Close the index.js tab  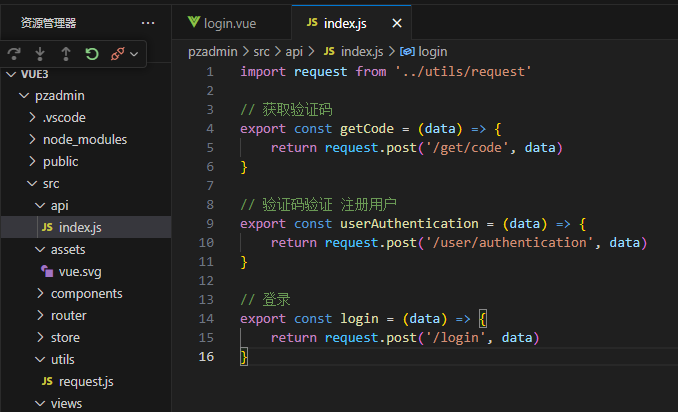point(397,23)
